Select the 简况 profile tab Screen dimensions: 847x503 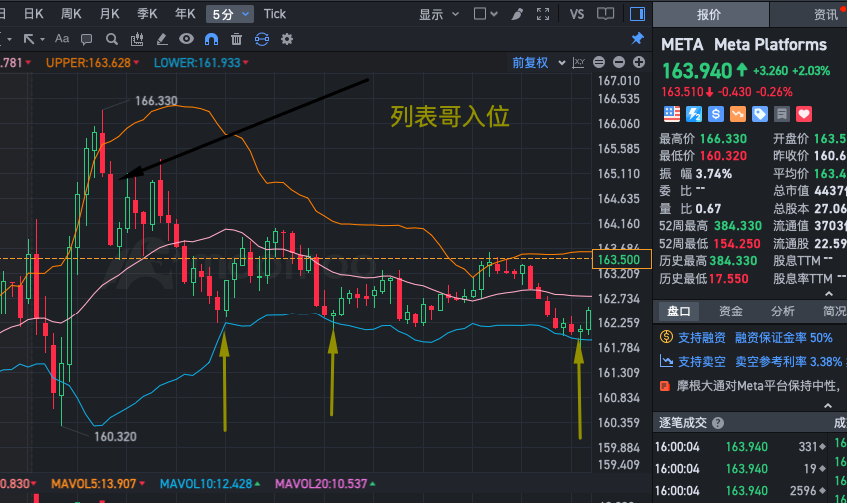pos(834,311)
